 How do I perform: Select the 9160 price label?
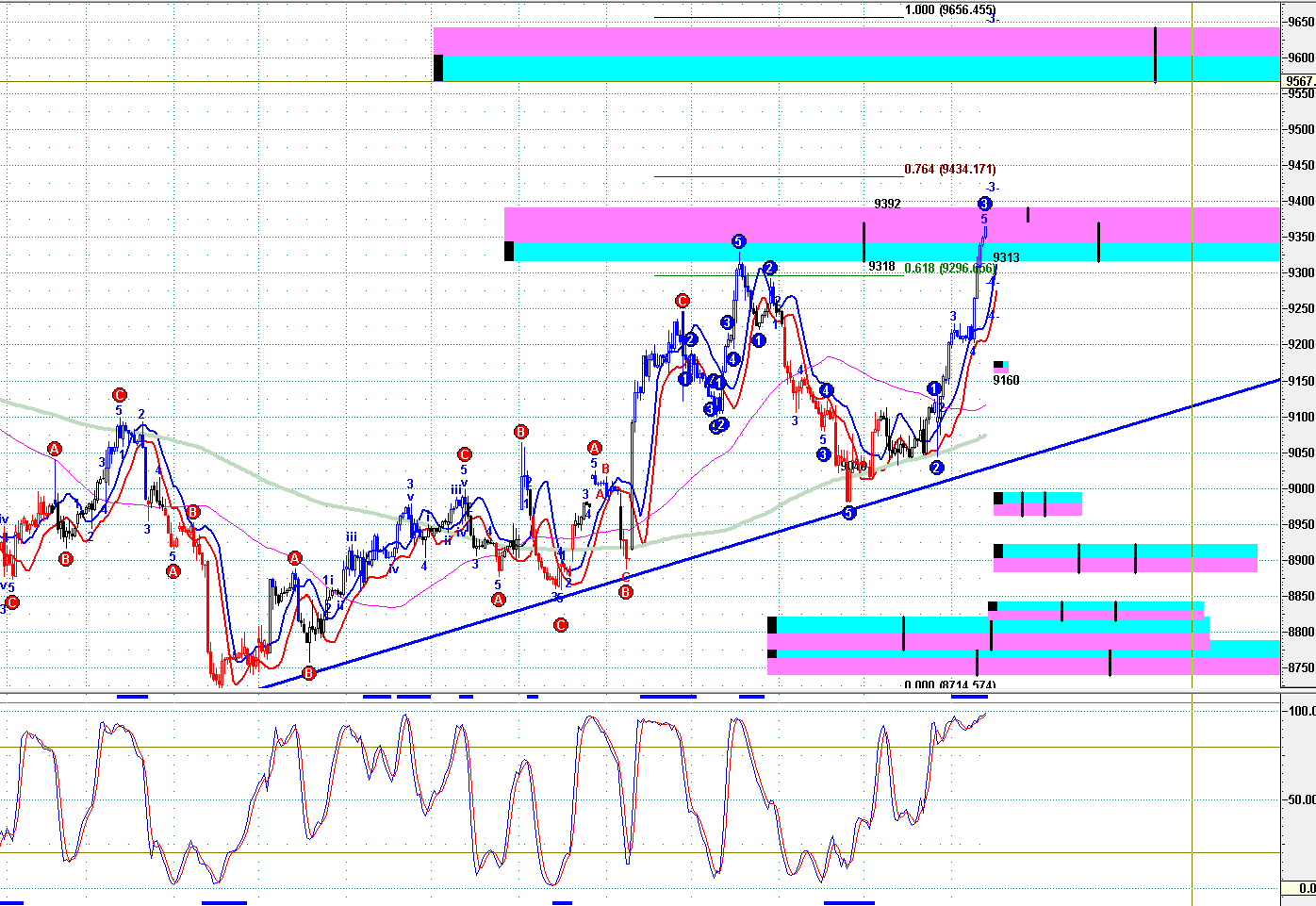(x=1006, y=381)
